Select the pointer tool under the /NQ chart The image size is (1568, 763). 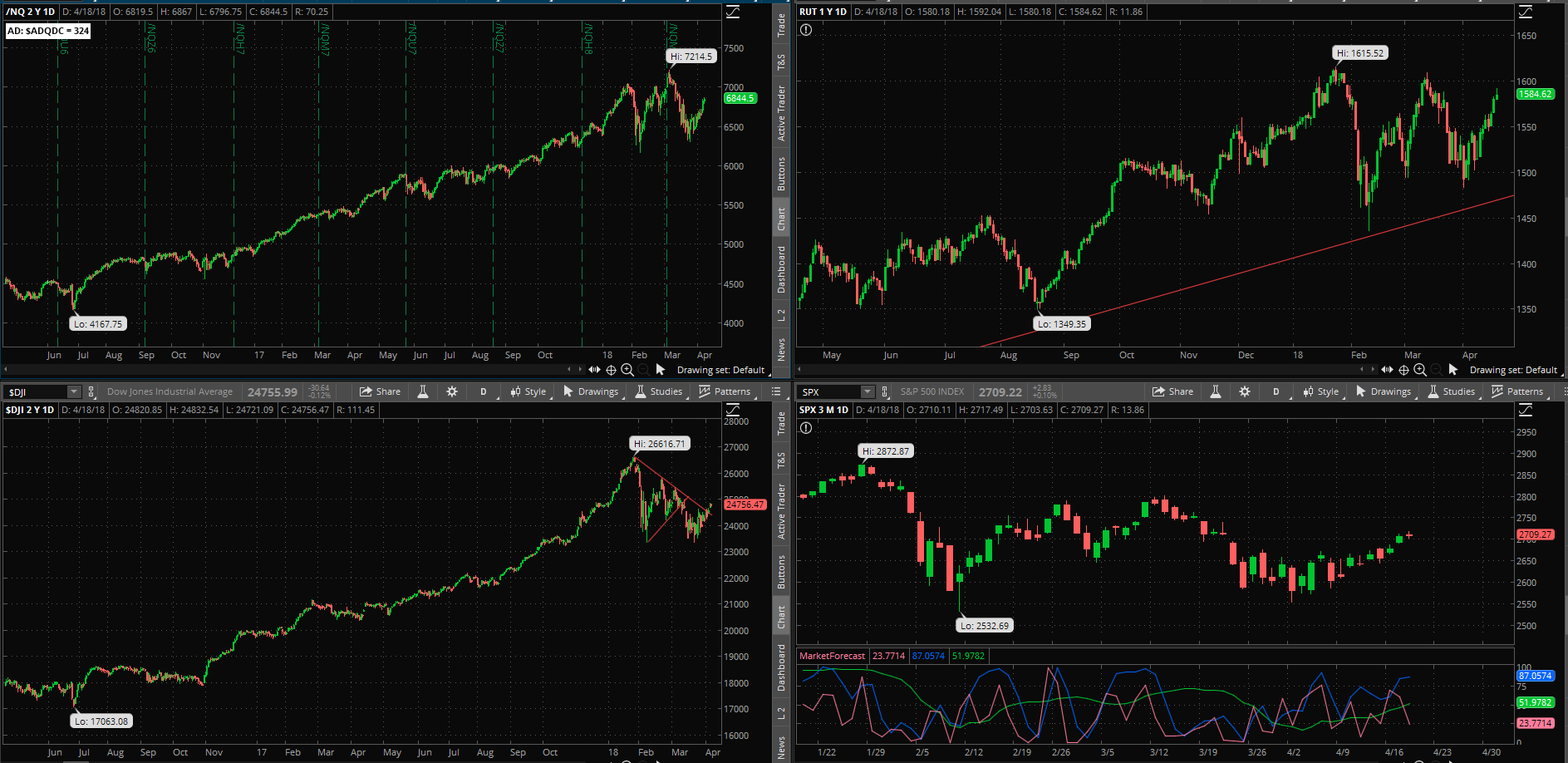661,370
